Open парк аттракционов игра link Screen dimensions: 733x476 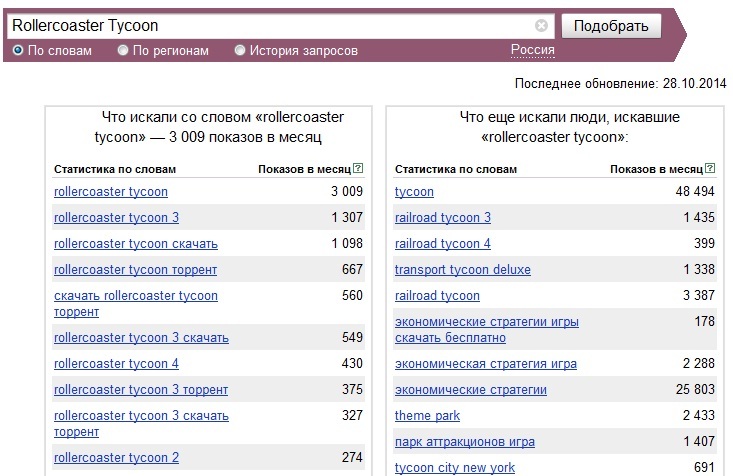click(465, 442)
